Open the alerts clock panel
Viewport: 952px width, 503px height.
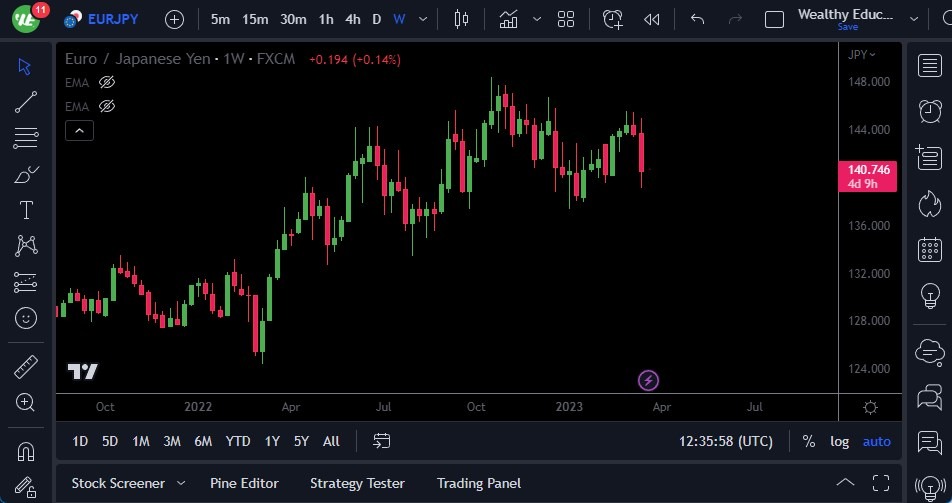pyautogui.click(x=930, y=109)
